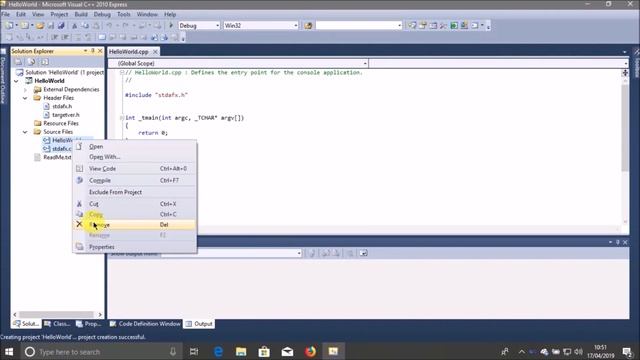Launch Firefox from the taskbar
The image size is (640, 360).
pos(310,351)
